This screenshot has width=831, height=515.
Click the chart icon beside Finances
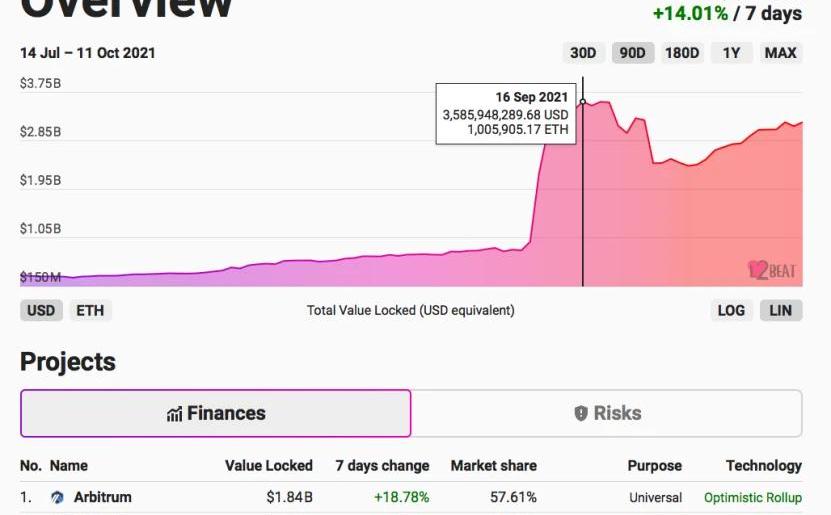coord(175,414)
